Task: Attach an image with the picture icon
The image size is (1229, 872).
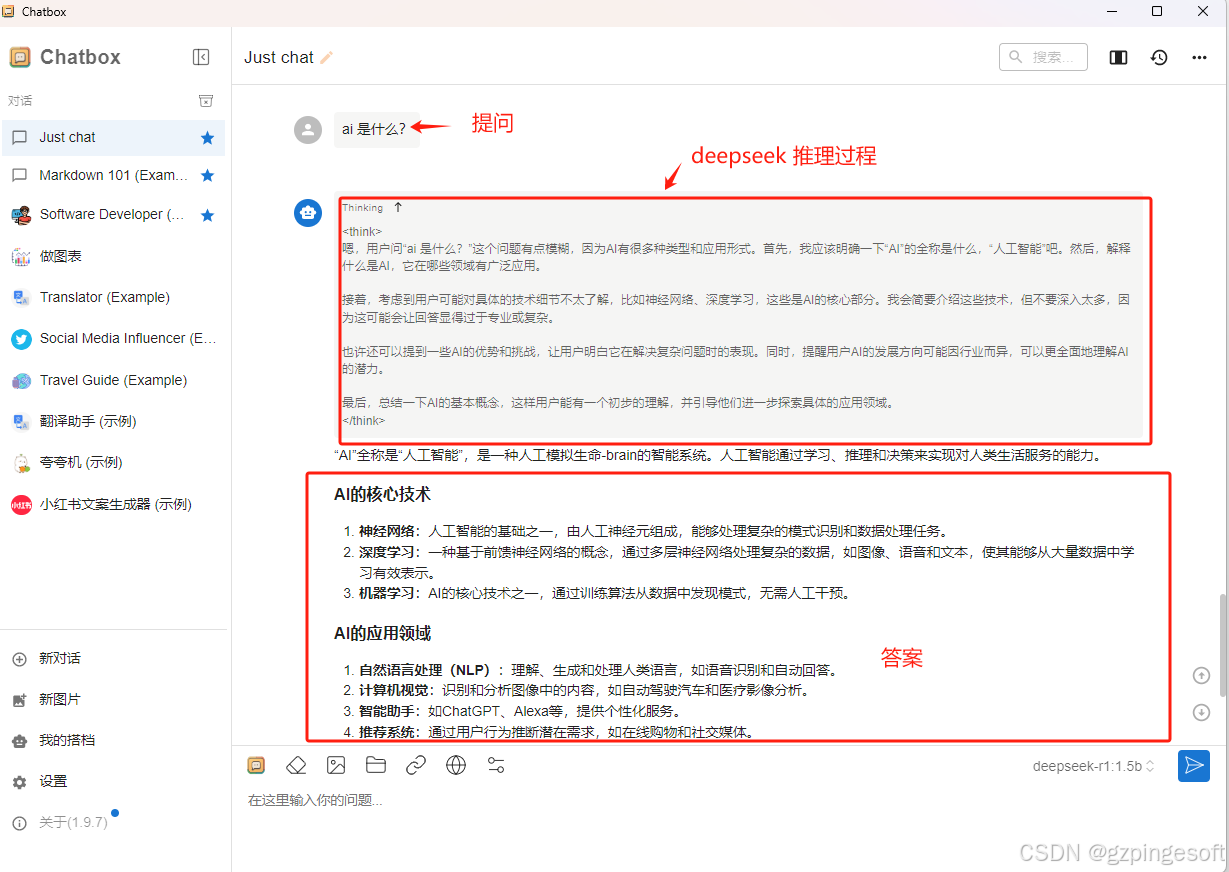Action: click(336, 765)
